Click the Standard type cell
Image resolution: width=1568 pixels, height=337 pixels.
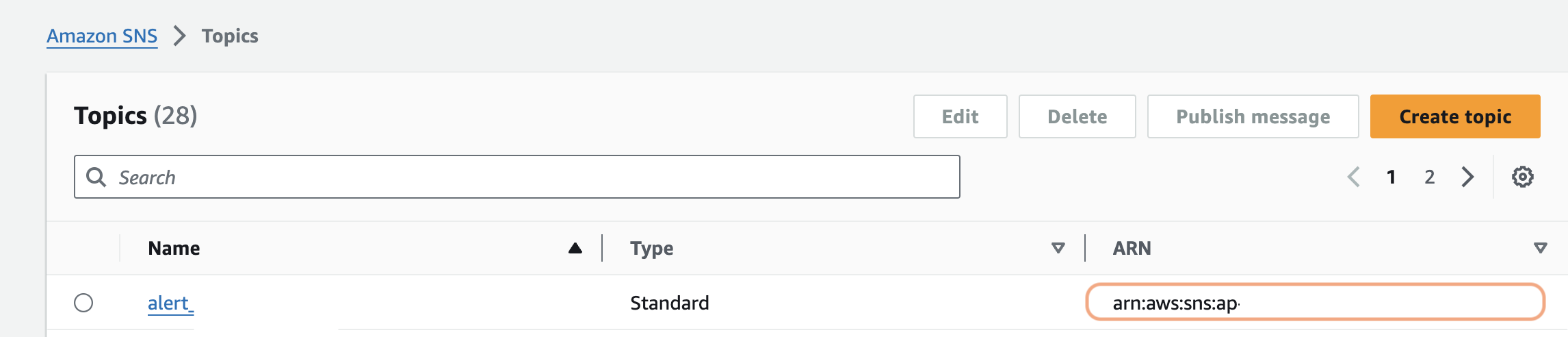click(669, 303)
